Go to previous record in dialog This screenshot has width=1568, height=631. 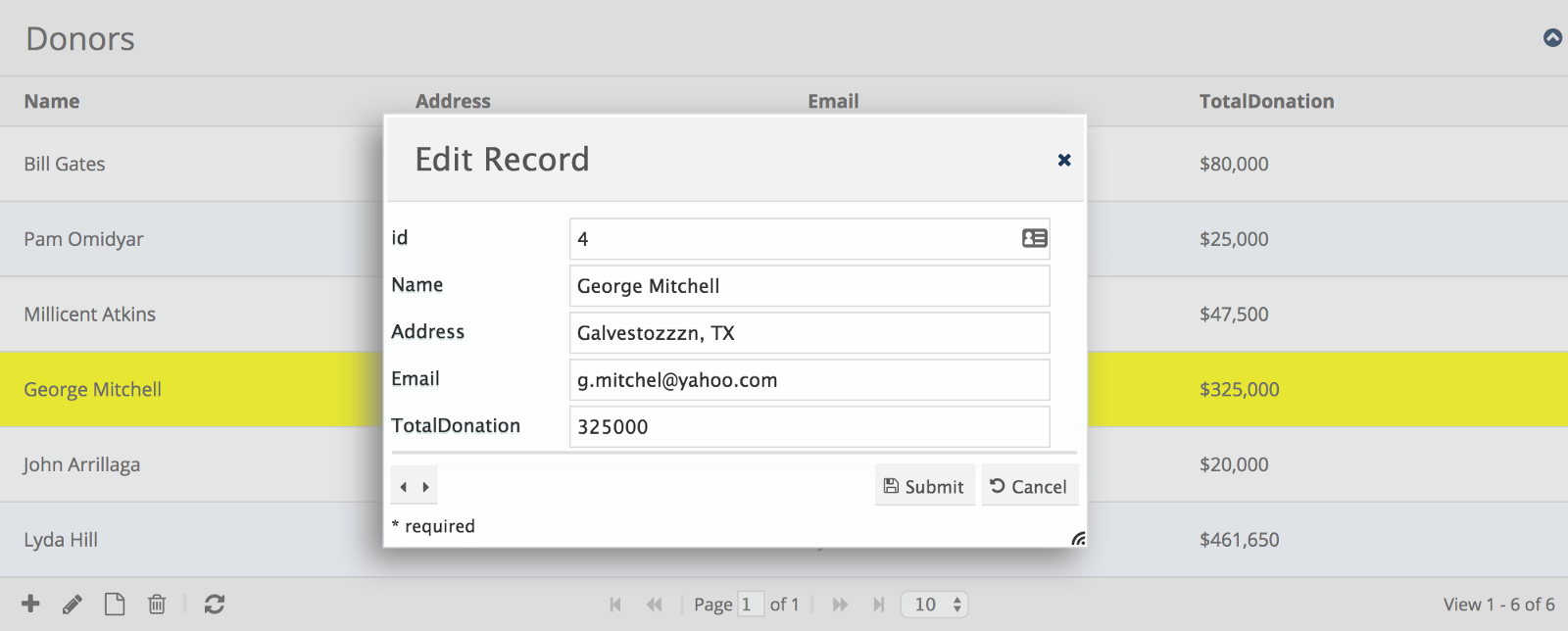click(x=403, y=487)
